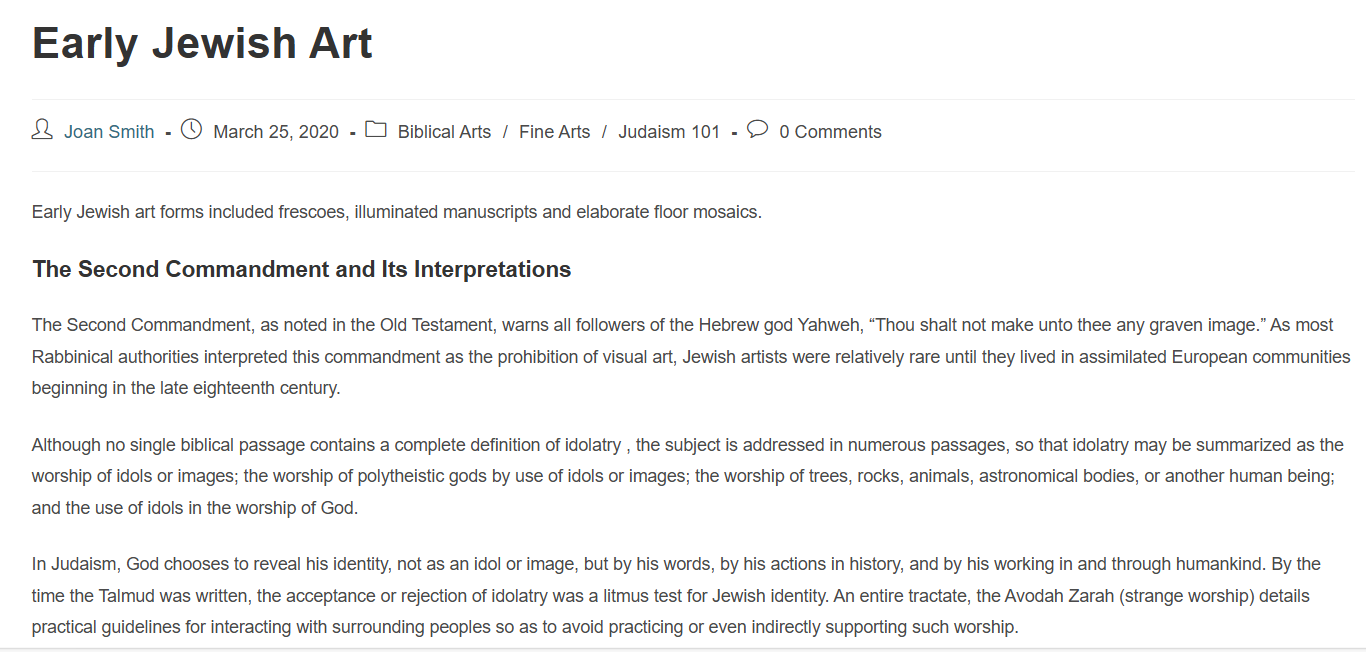This screenshot has height=652, width=1366.
Task: Click the Second Commandment and Its Interpretations heading
Action: click(x=301, y=269)
